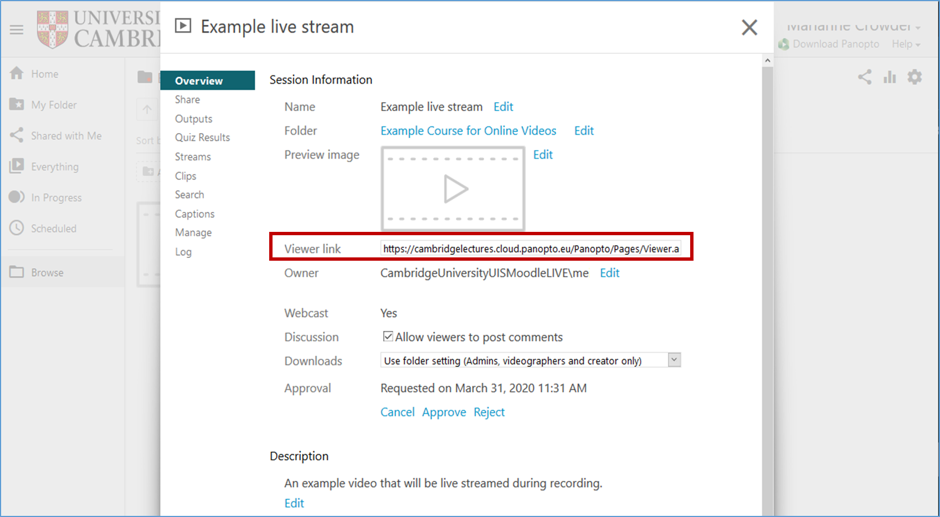The image size is (940, 517).
Task: Open the Help dropdown menu
Action: click(906, 44)
